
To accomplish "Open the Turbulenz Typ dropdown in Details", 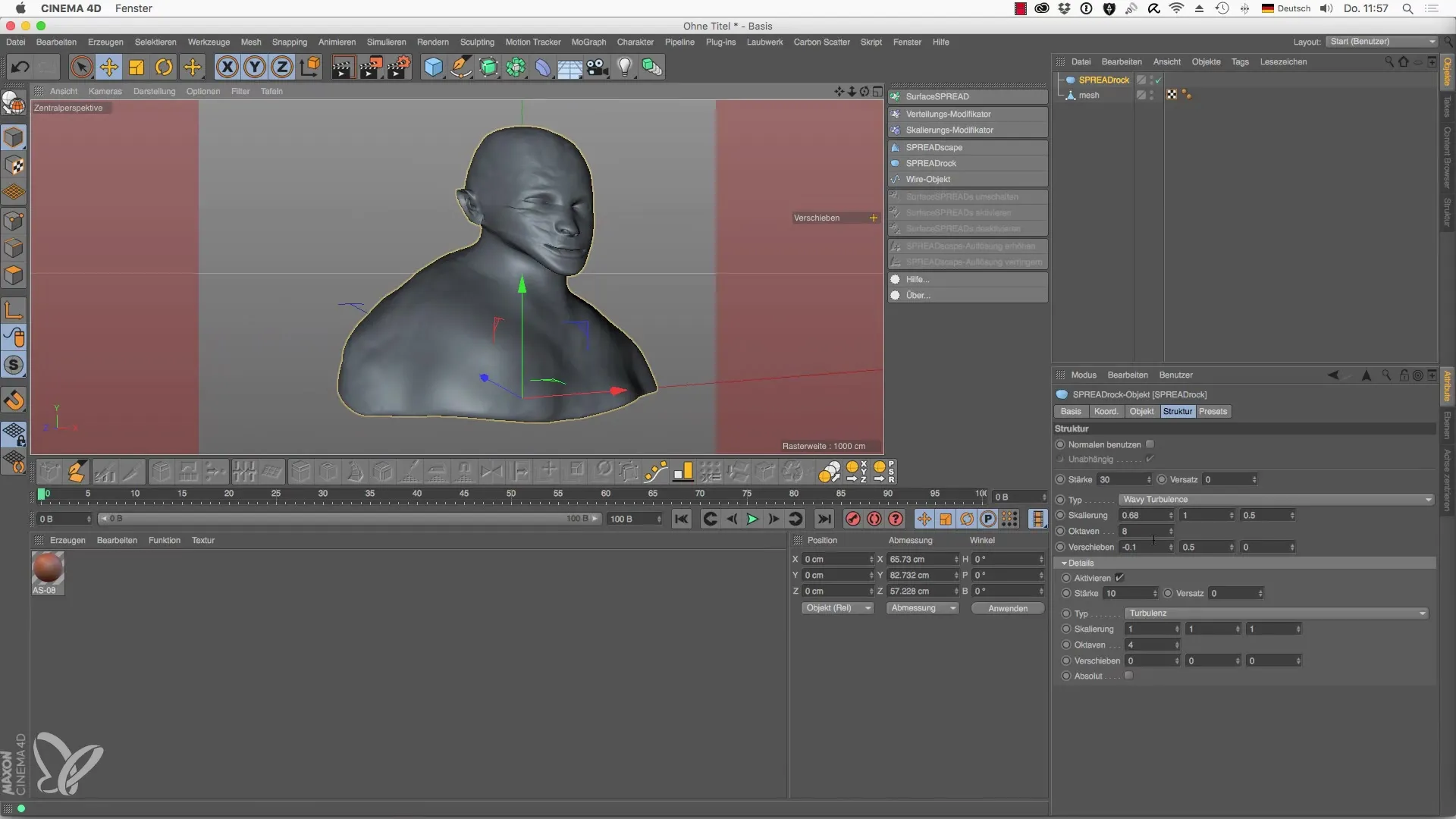I will pyautogui.click(x=1276, y=613).
